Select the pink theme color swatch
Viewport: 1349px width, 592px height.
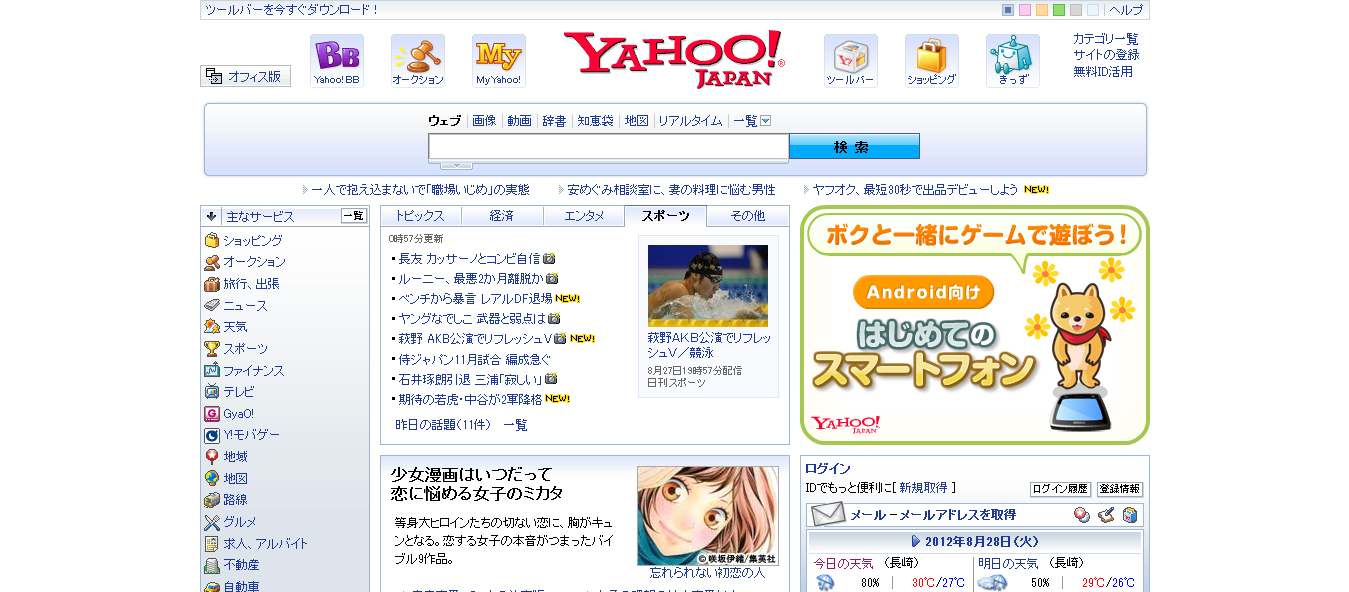[1025, 10]
